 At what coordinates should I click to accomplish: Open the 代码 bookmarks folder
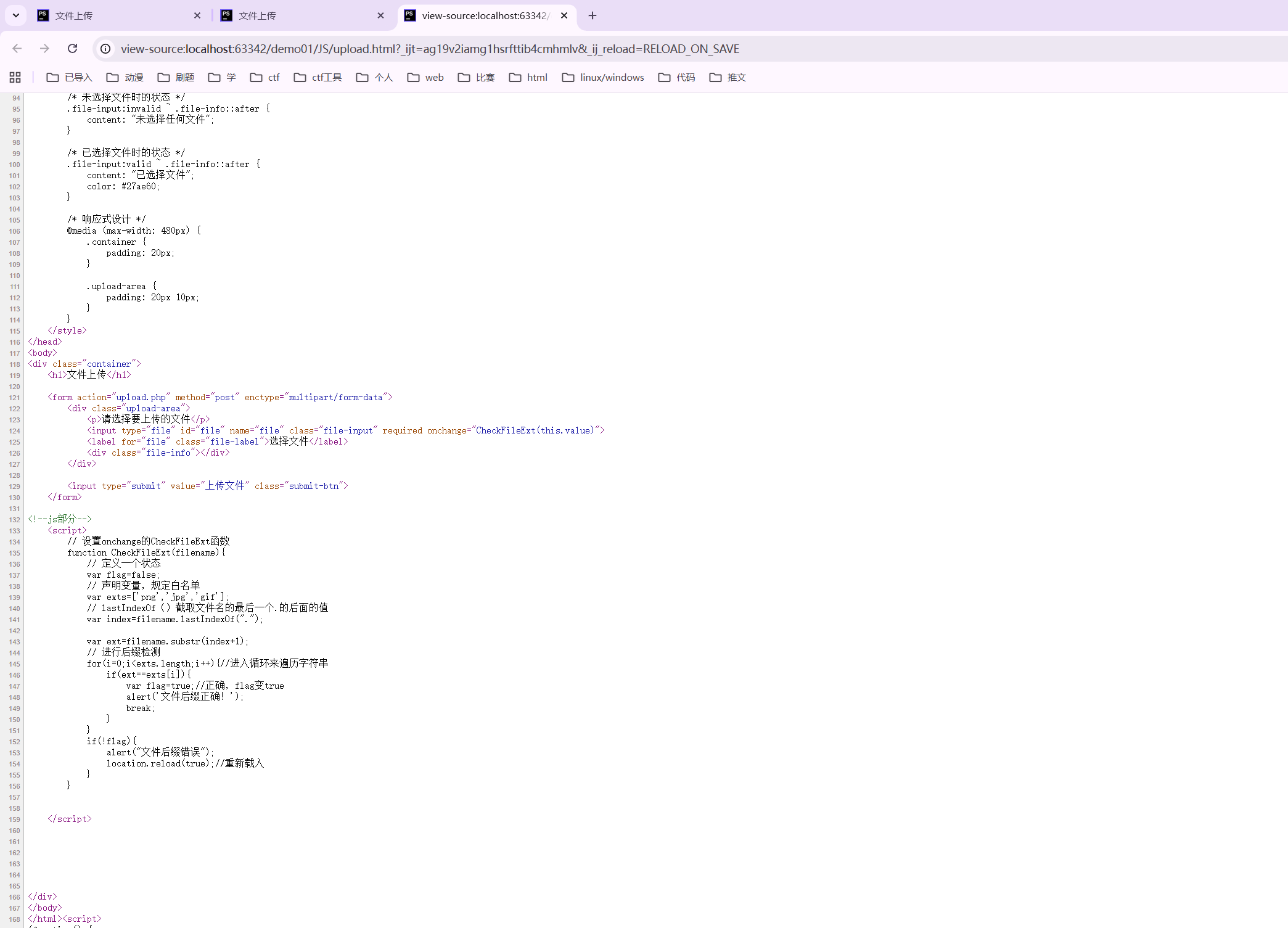685,77
